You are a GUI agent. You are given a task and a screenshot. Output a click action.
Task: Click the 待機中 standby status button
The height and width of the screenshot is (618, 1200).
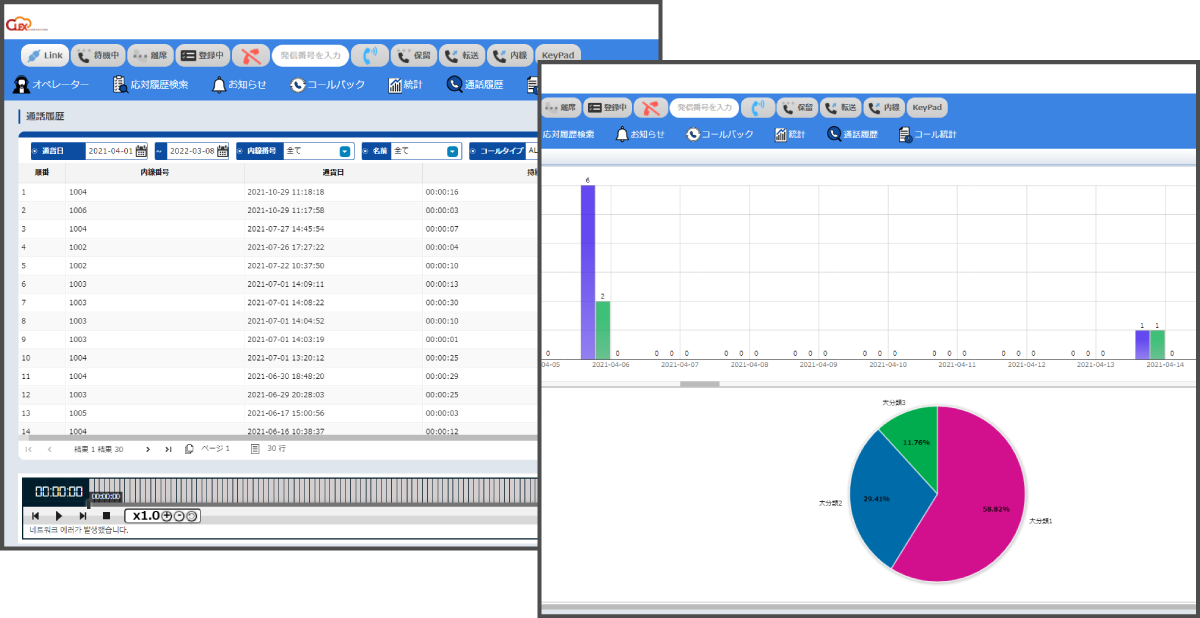pyautogui.click(x=98, y=56)
